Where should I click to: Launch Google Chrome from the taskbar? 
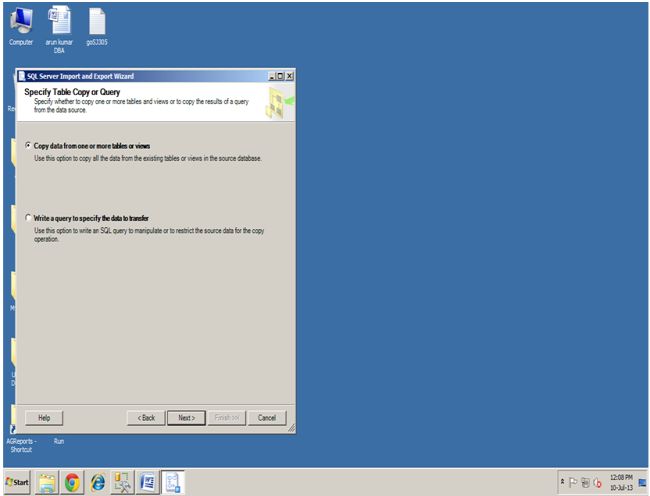coord(72,483)
